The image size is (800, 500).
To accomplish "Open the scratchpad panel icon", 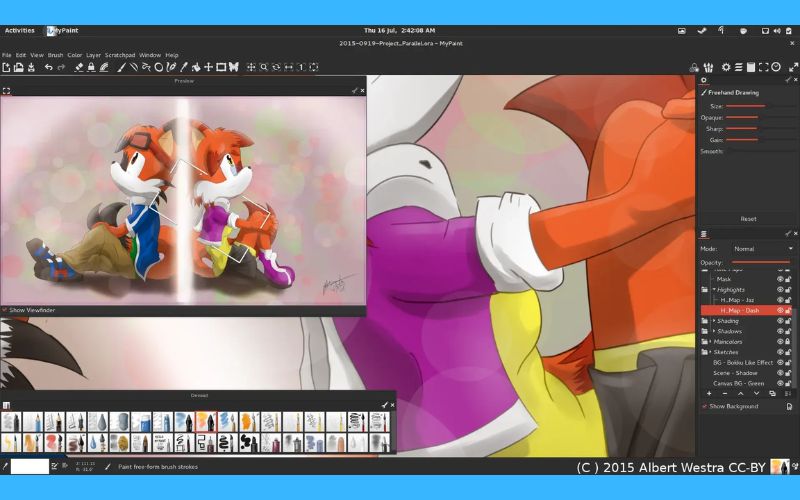I will 751,67.
